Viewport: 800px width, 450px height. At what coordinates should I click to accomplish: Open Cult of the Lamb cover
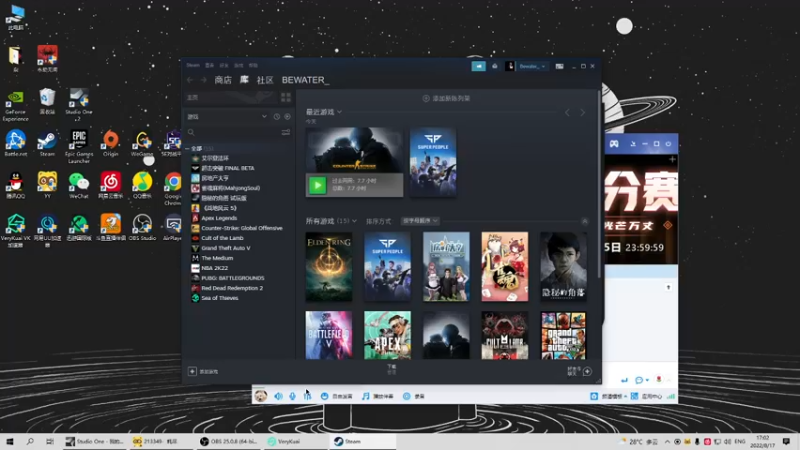pyautogui.click(x=505, y=335)
